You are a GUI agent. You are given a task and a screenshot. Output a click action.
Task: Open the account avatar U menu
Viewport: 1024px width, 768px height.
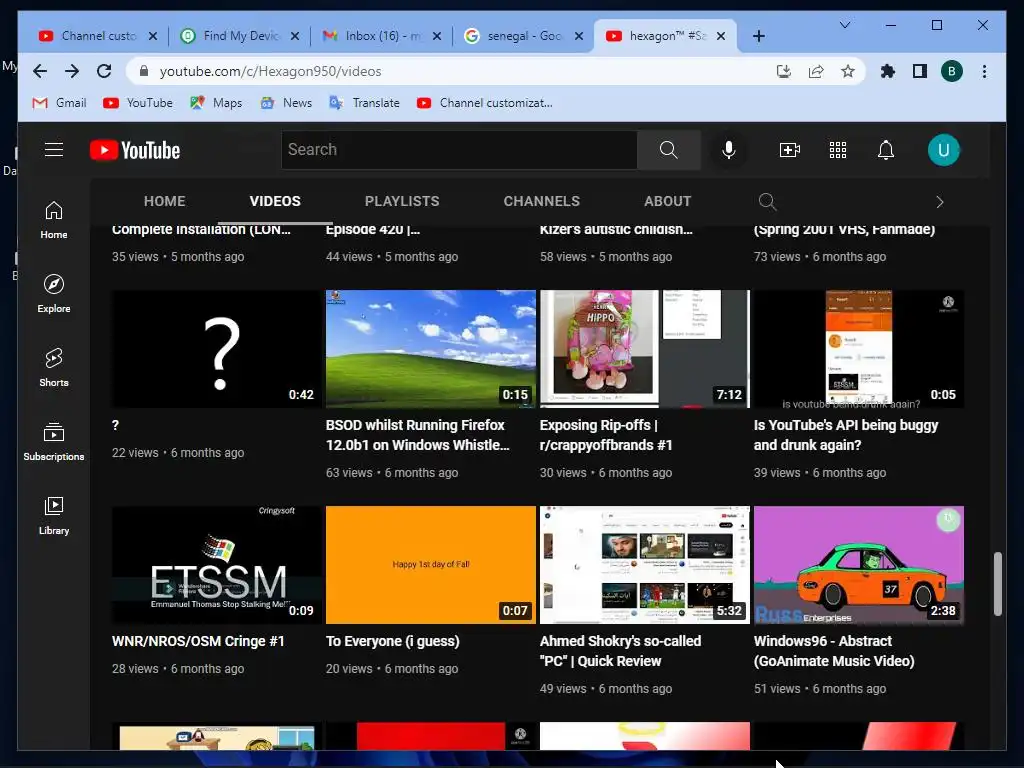[943, 150]
